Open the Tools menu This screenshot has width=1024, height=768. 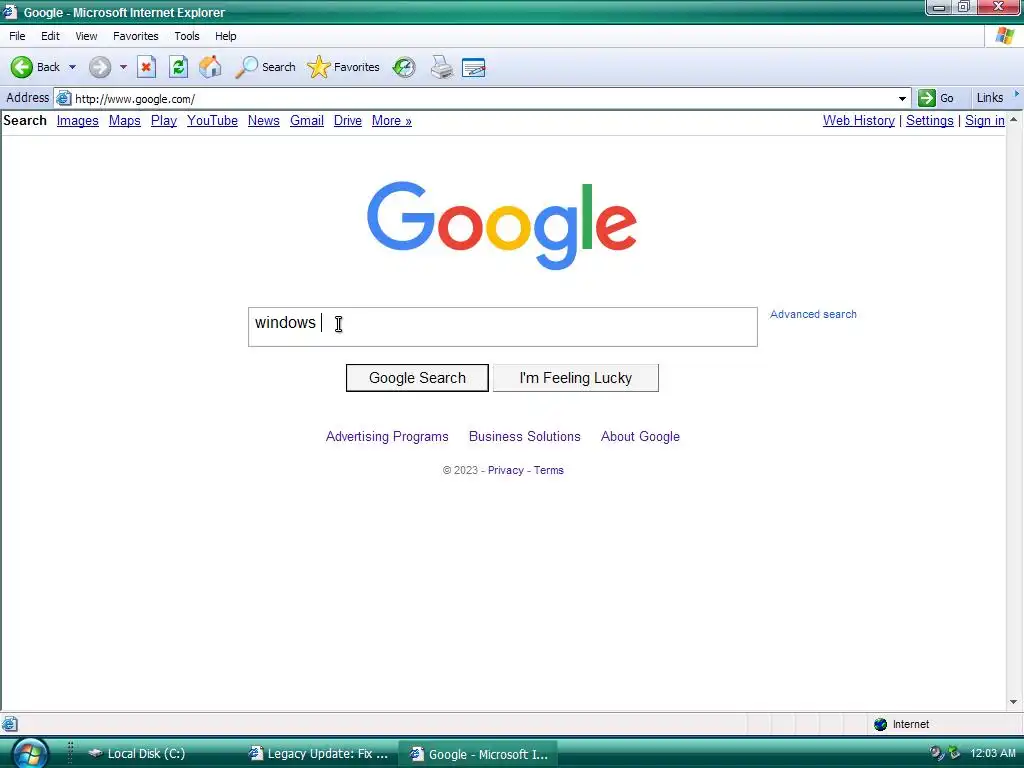click(x=187, y=36)
